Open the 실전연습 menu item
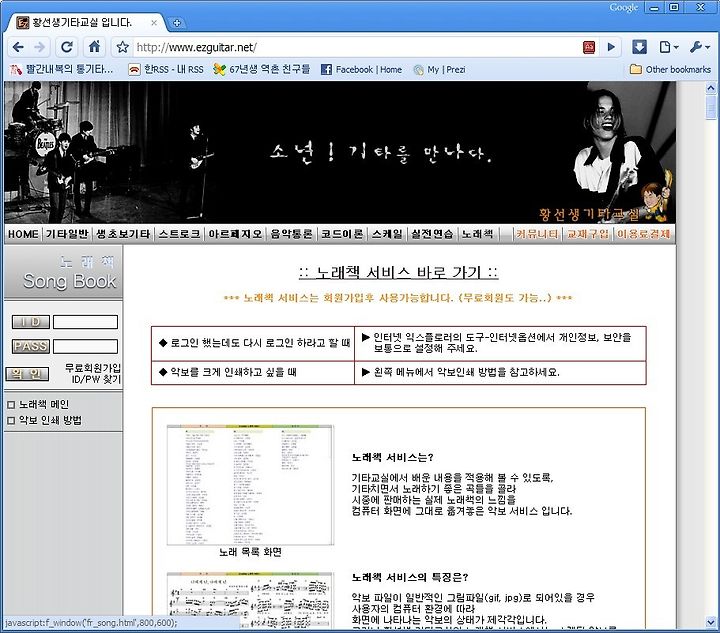720x633 pixels. (x=432, y=234)
